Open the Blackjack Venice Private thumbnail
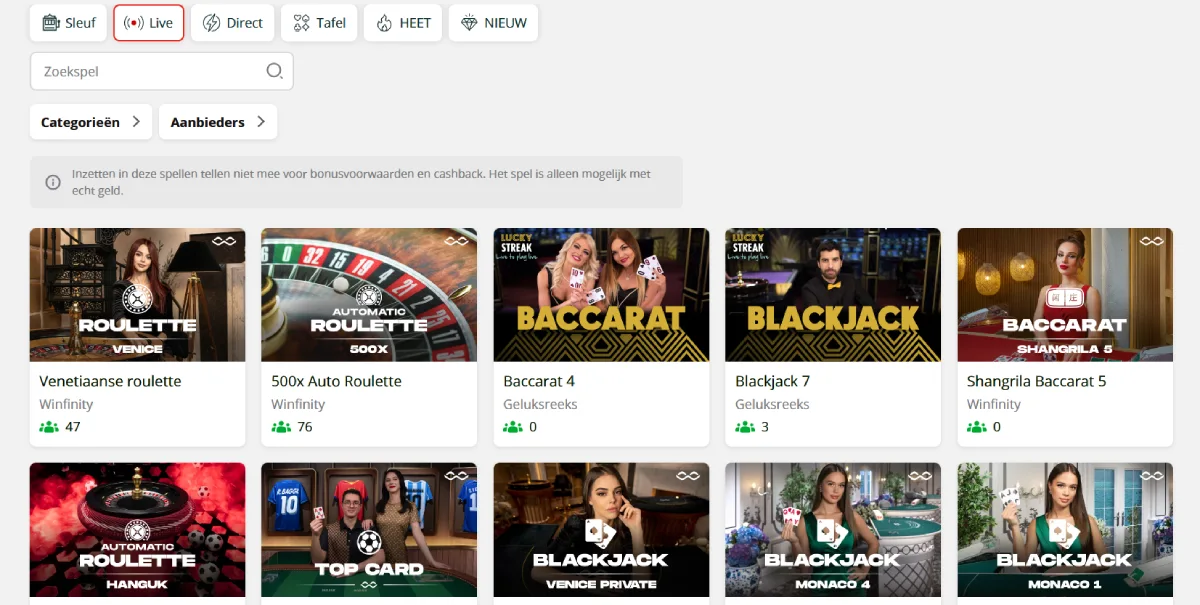The width and height of the screenshot is (1200, 605). tap(601, 530)
